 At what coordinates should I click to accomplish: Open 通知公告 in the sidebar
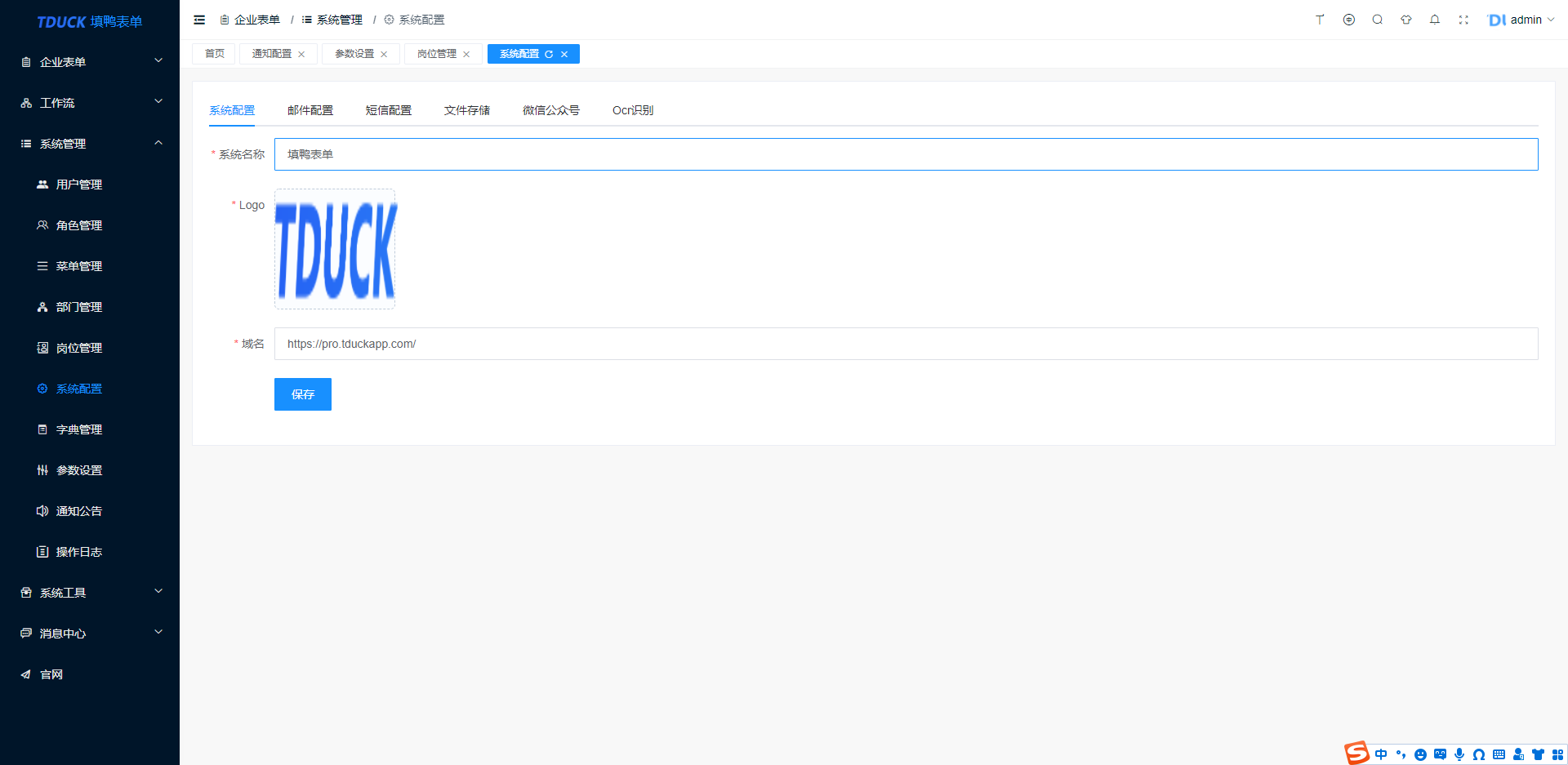(x=90, y=511)
